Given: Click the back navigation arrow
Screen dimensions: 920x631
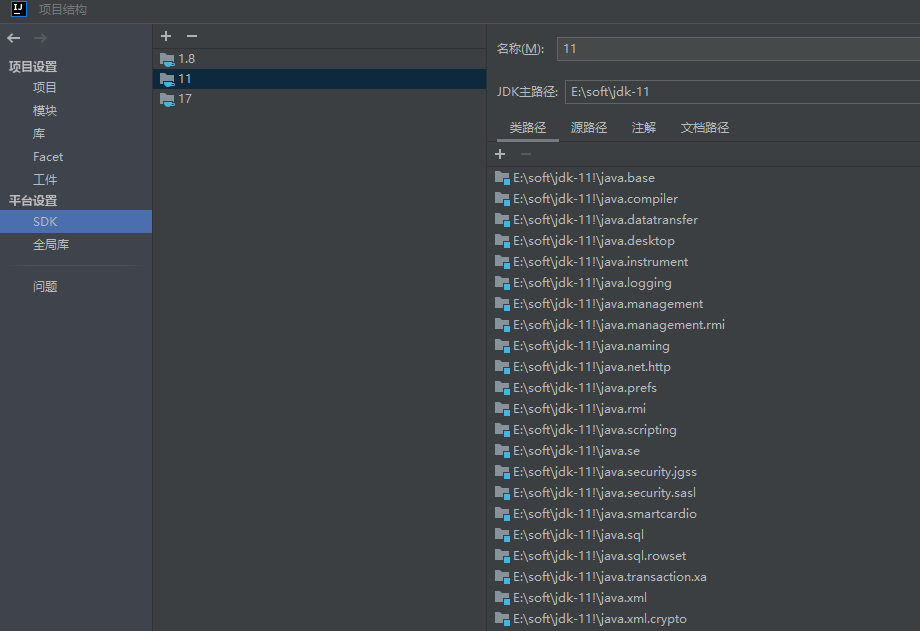Looking at the screenshot, I should click(x=13, y=38).
